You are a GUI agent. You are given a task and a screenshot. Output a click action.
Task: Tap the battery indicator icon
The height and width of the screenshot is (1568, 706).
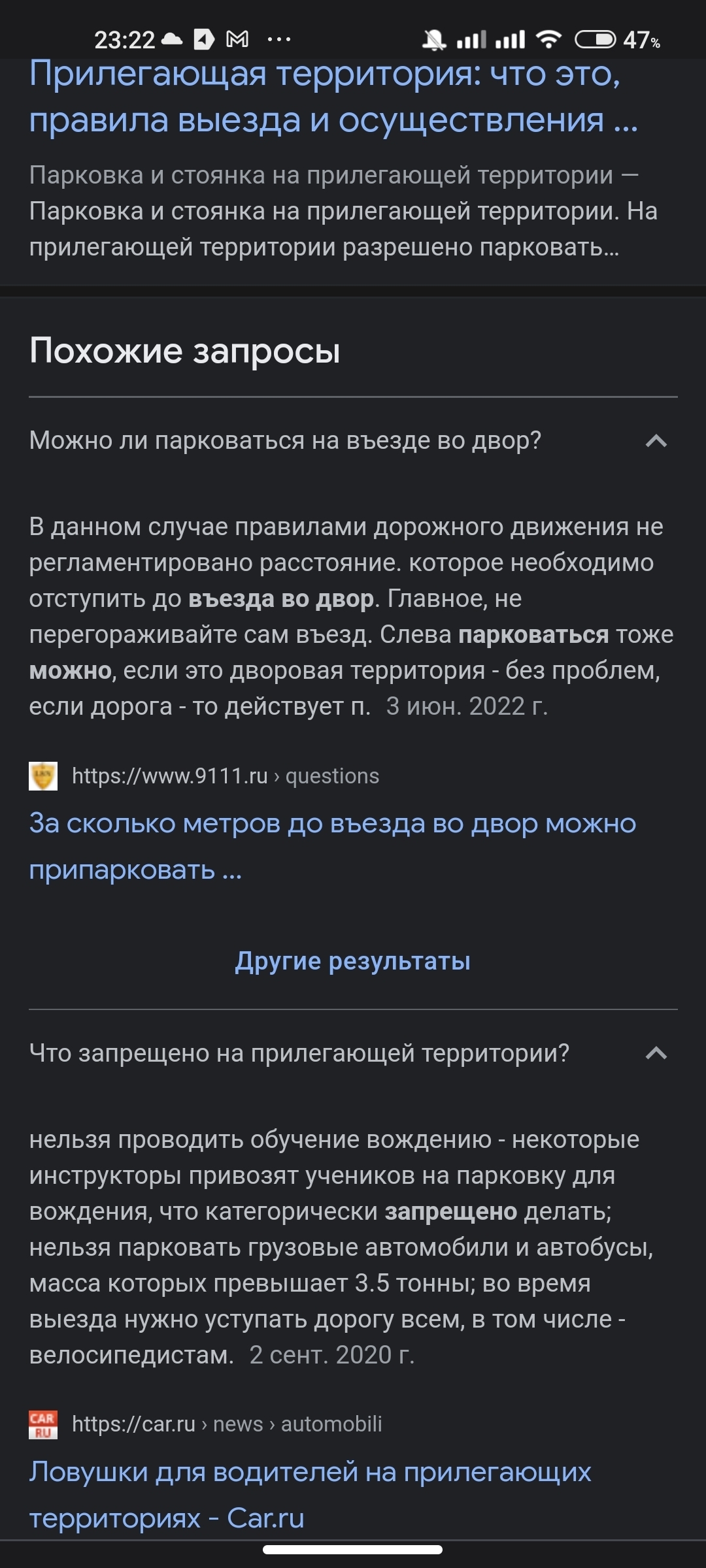pos(595,40)
